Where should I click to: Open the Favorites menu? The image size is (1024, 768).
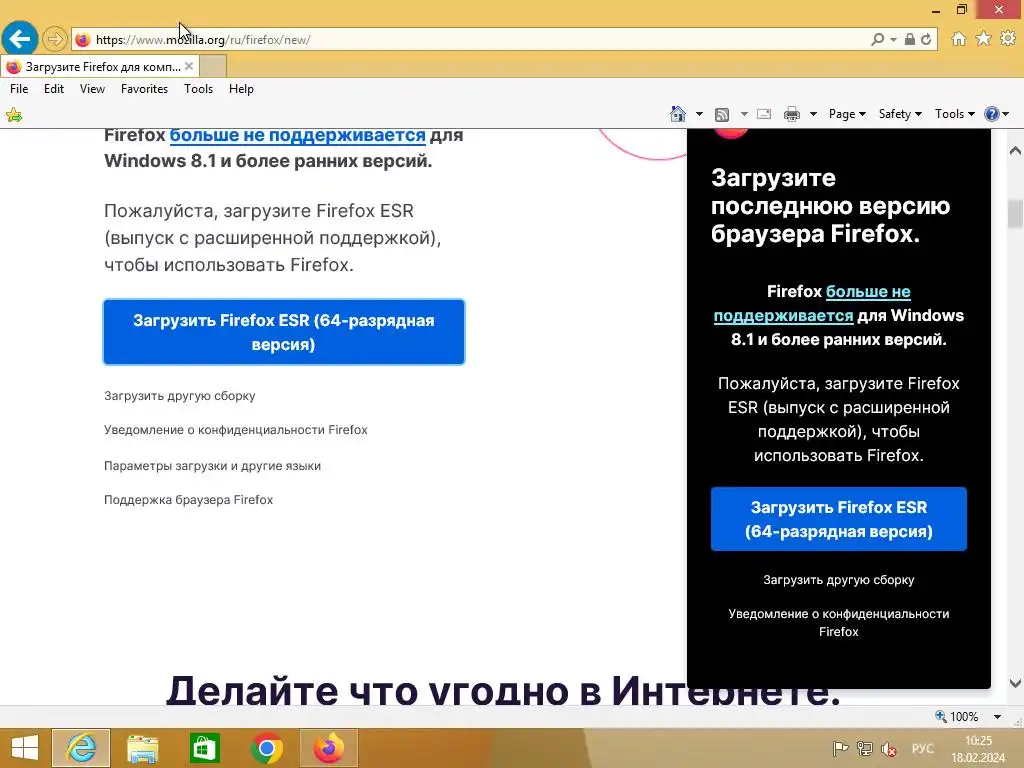click(x=144, y=89)
